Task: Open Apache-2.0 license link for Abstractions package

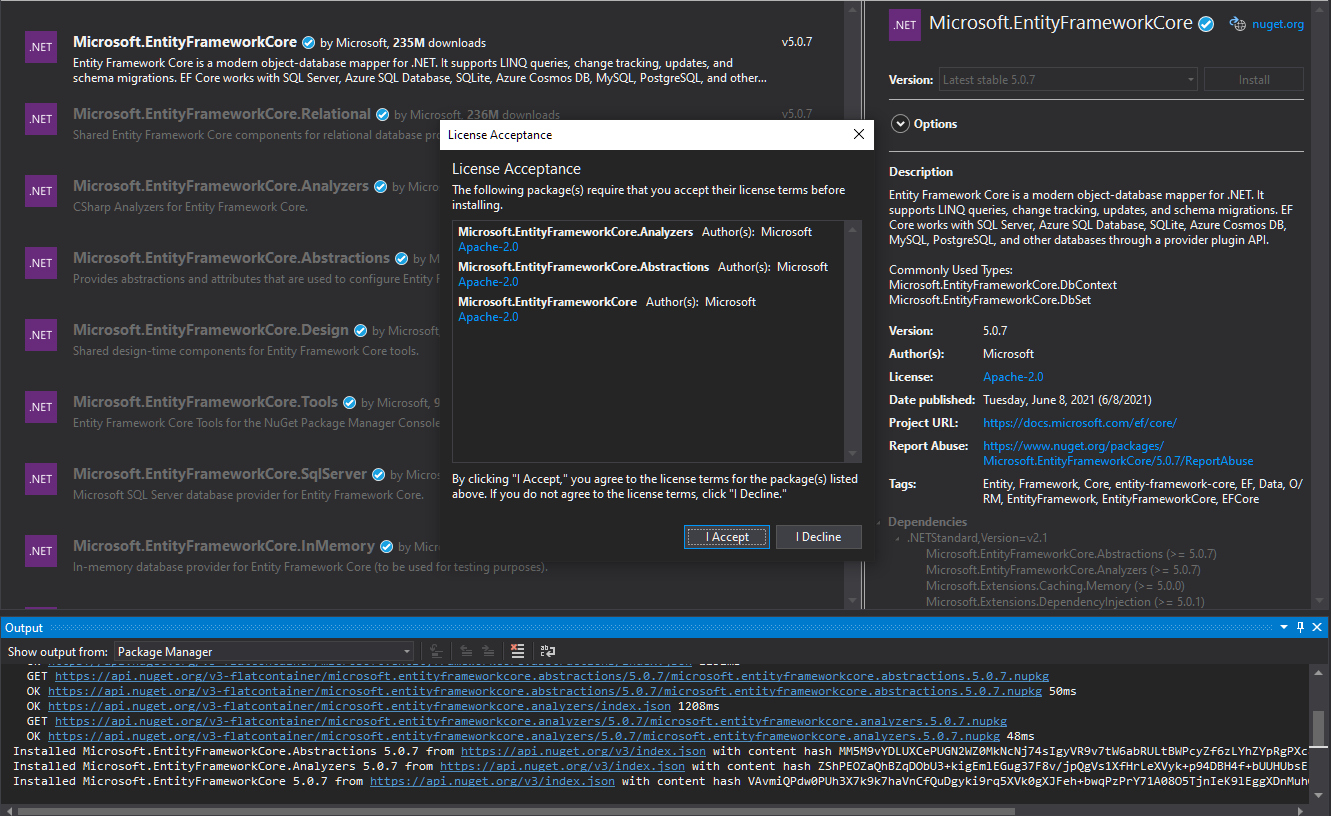Action: pos(488,282)
